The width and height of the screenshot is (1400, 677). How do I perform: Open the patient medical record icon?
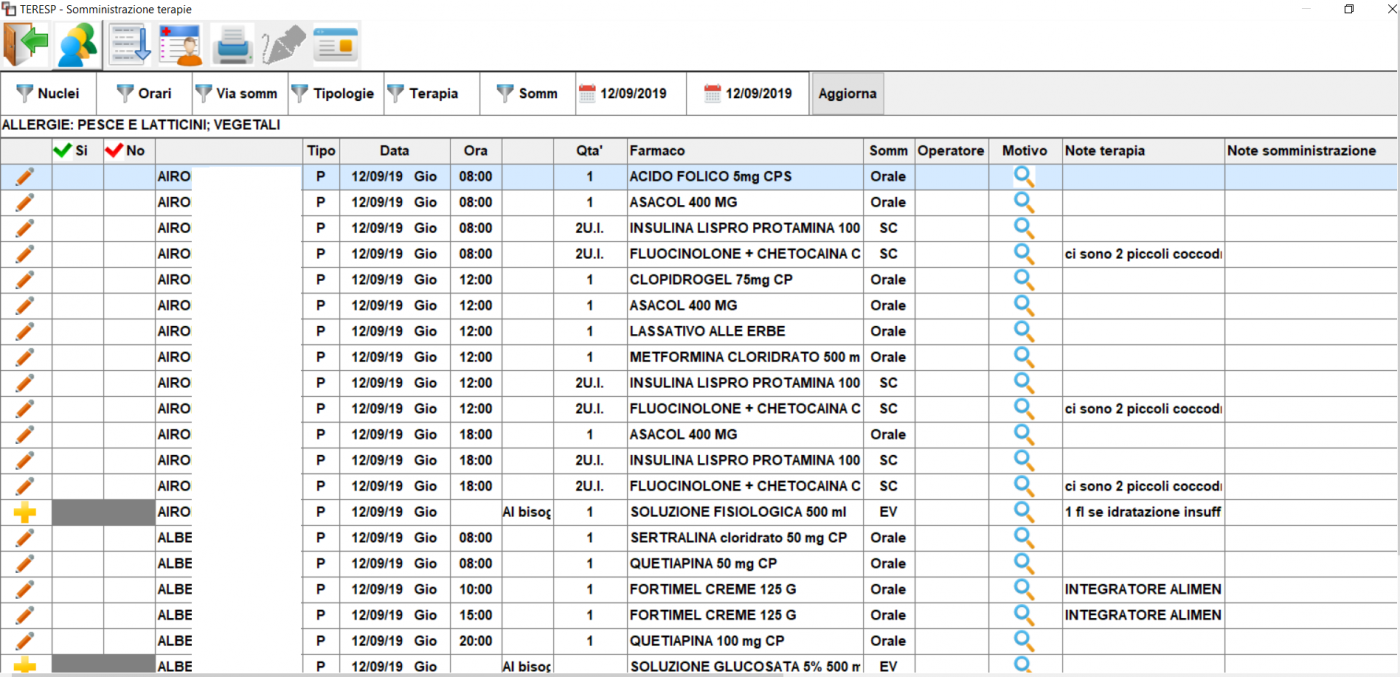click(181, 45)
